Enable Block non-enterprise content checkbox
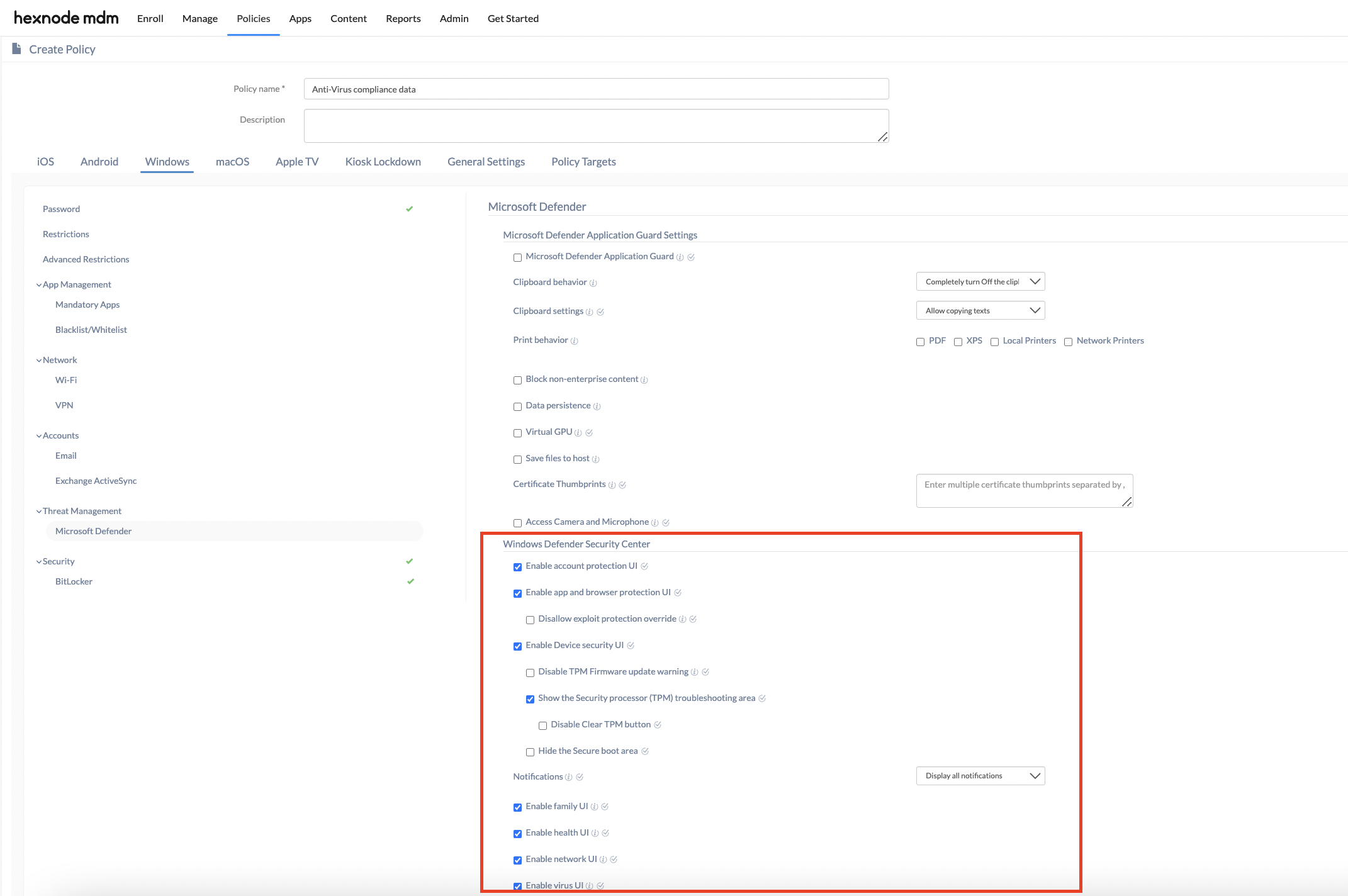 pyautogui.click(x=517, y=380)
